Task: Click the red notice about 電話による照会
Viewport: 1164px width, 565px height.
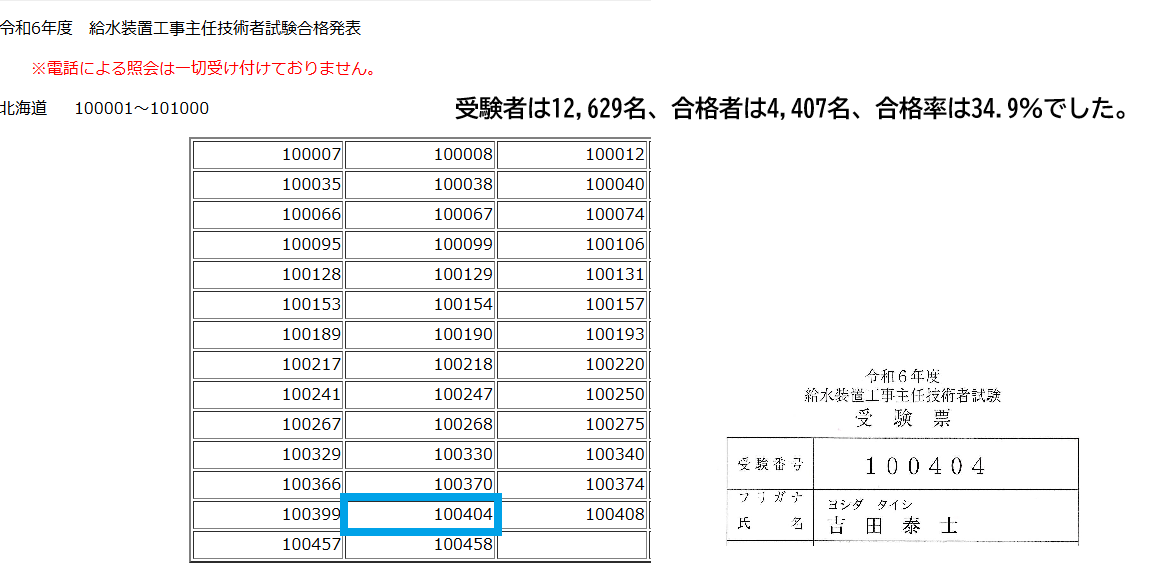Action: tap(202, 69)
